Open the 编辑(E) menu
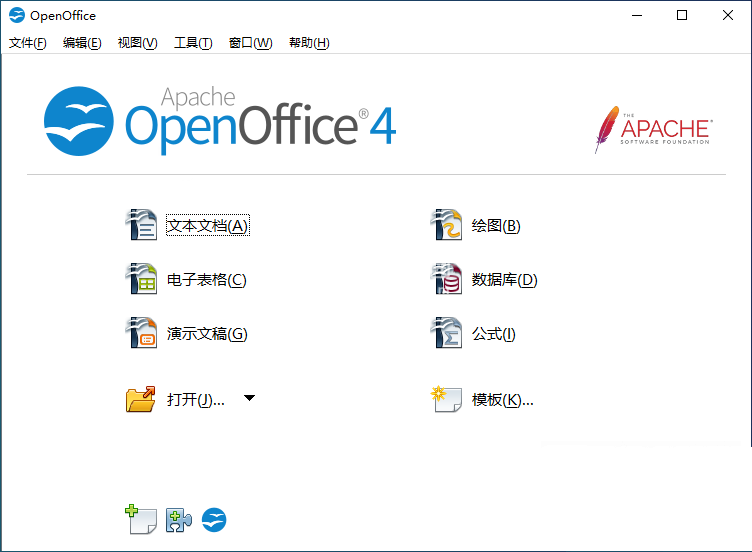This screenshot has width=752, height=552. [x=82, y=43]
